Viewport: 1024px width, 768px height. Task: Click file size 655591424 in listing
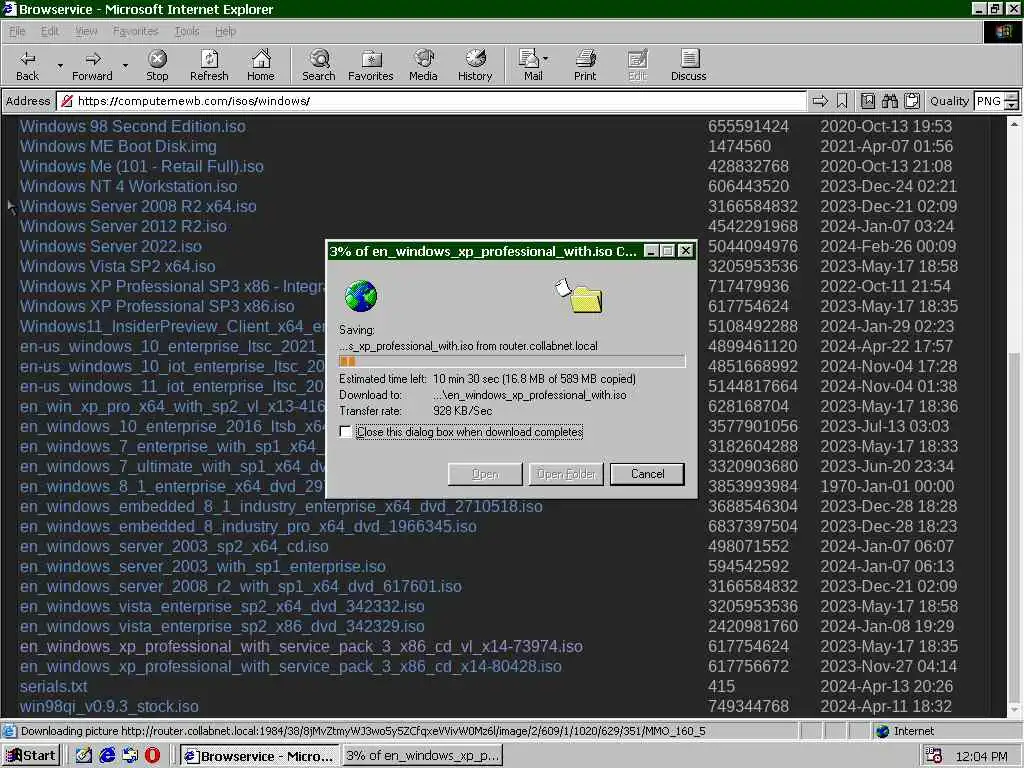coord(748,126)
